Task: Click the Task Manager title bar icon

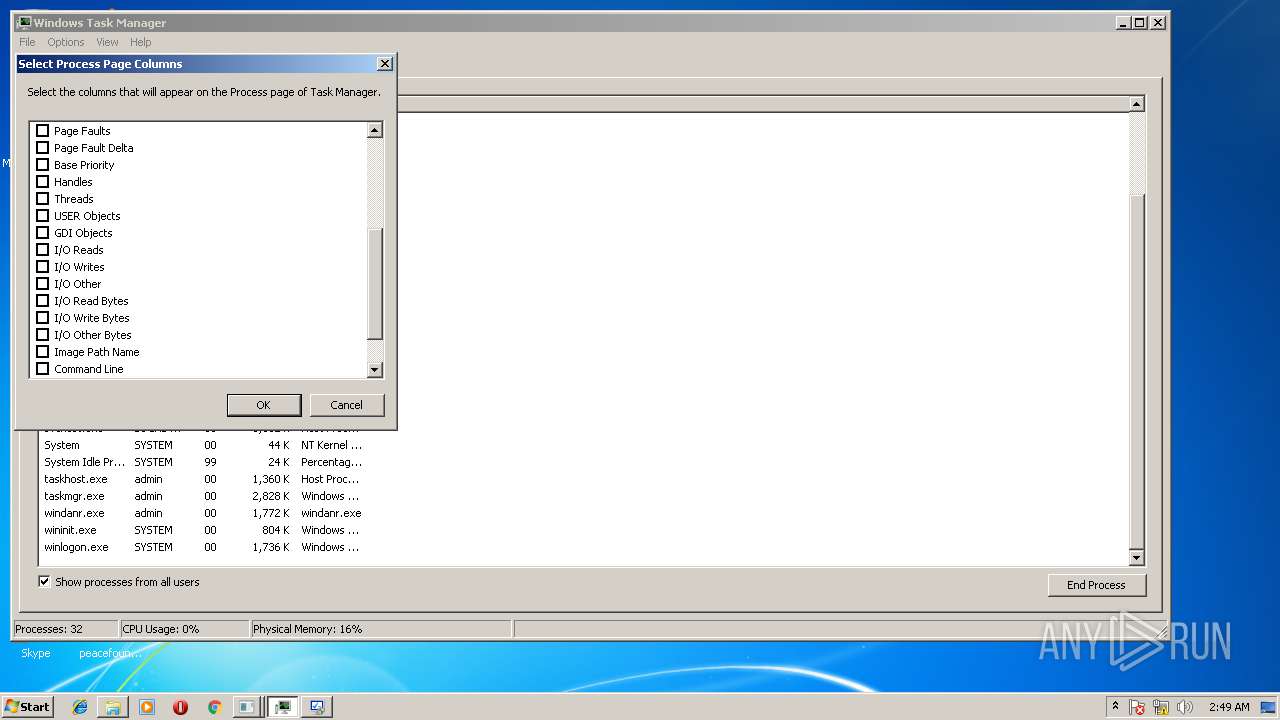Action: point(24,22)
